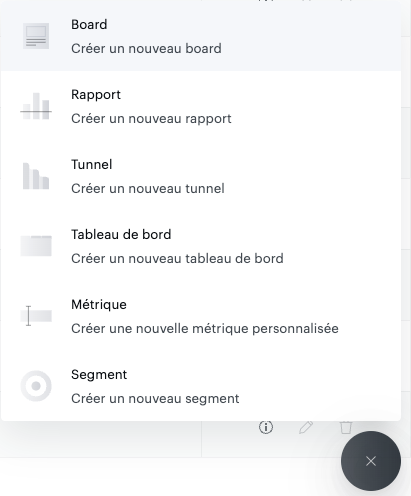This screenshot has width=411, height=496.
Task: Close the creation menu with X button
Action: coord(371,461)
